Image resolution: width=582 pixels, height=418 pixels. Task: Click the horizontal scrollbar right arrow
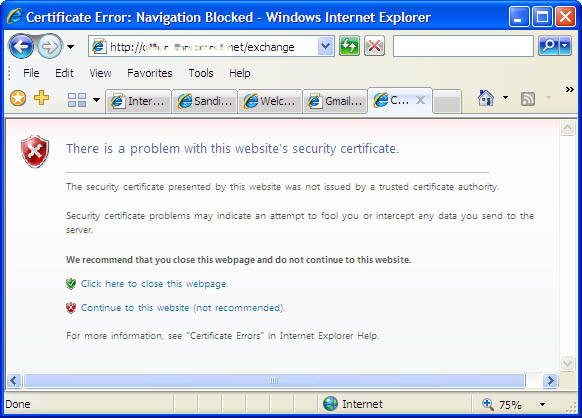click(x=550, y=381)
